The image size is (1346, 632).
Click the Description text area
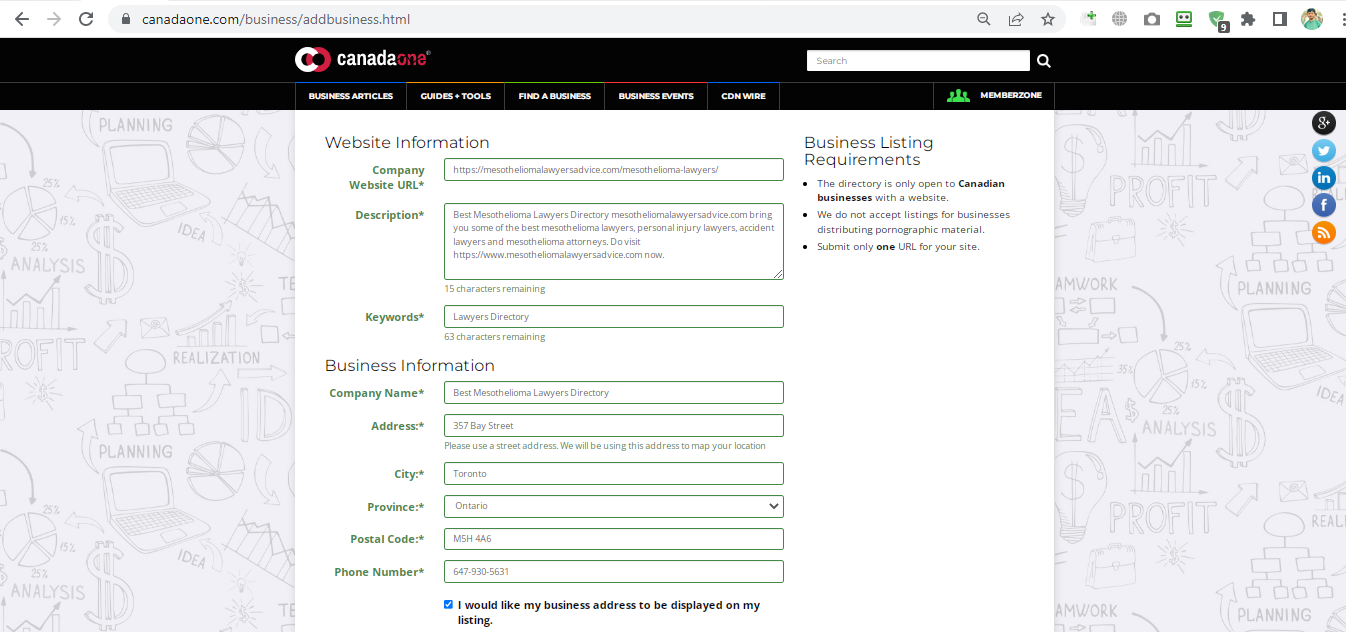[614, 241]
